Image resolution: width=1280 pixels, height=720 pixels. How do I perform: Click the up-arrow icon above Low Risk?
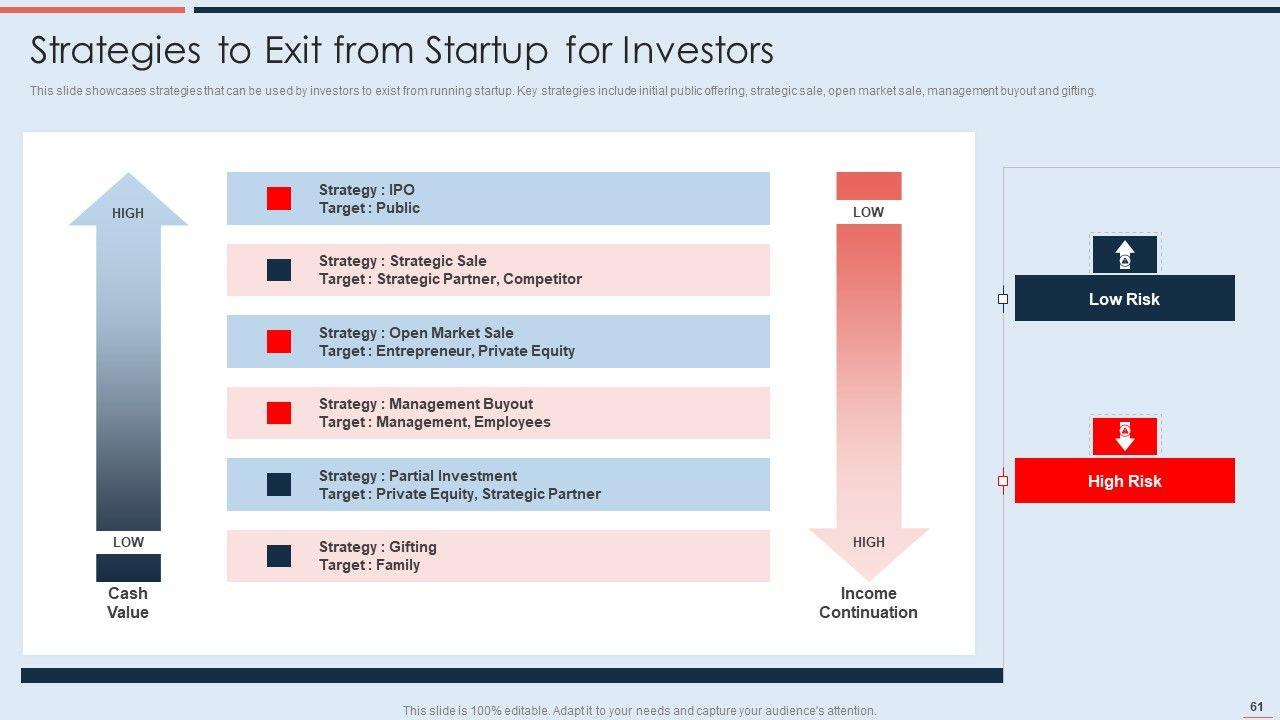click(1125, 255)
